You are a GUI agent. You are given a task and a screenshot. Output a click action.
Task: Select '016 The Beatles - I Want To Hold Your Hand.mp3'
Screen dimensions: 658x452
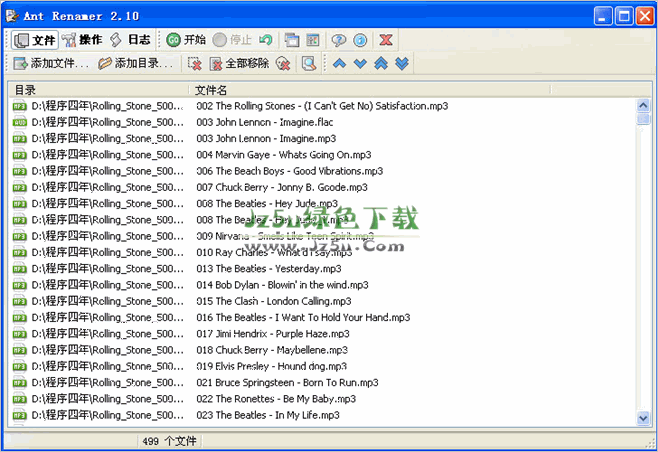(x=303, y=318)
